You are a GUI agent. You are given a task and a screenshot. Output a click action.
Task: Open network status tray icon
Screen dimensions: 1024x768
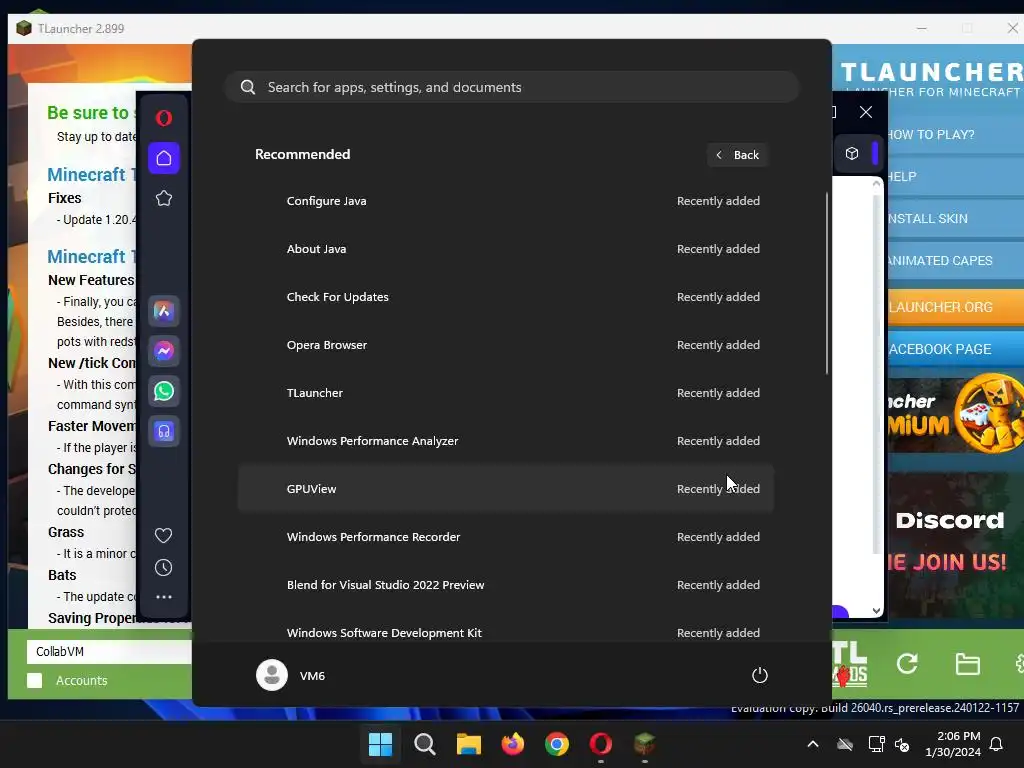[875, 744]
